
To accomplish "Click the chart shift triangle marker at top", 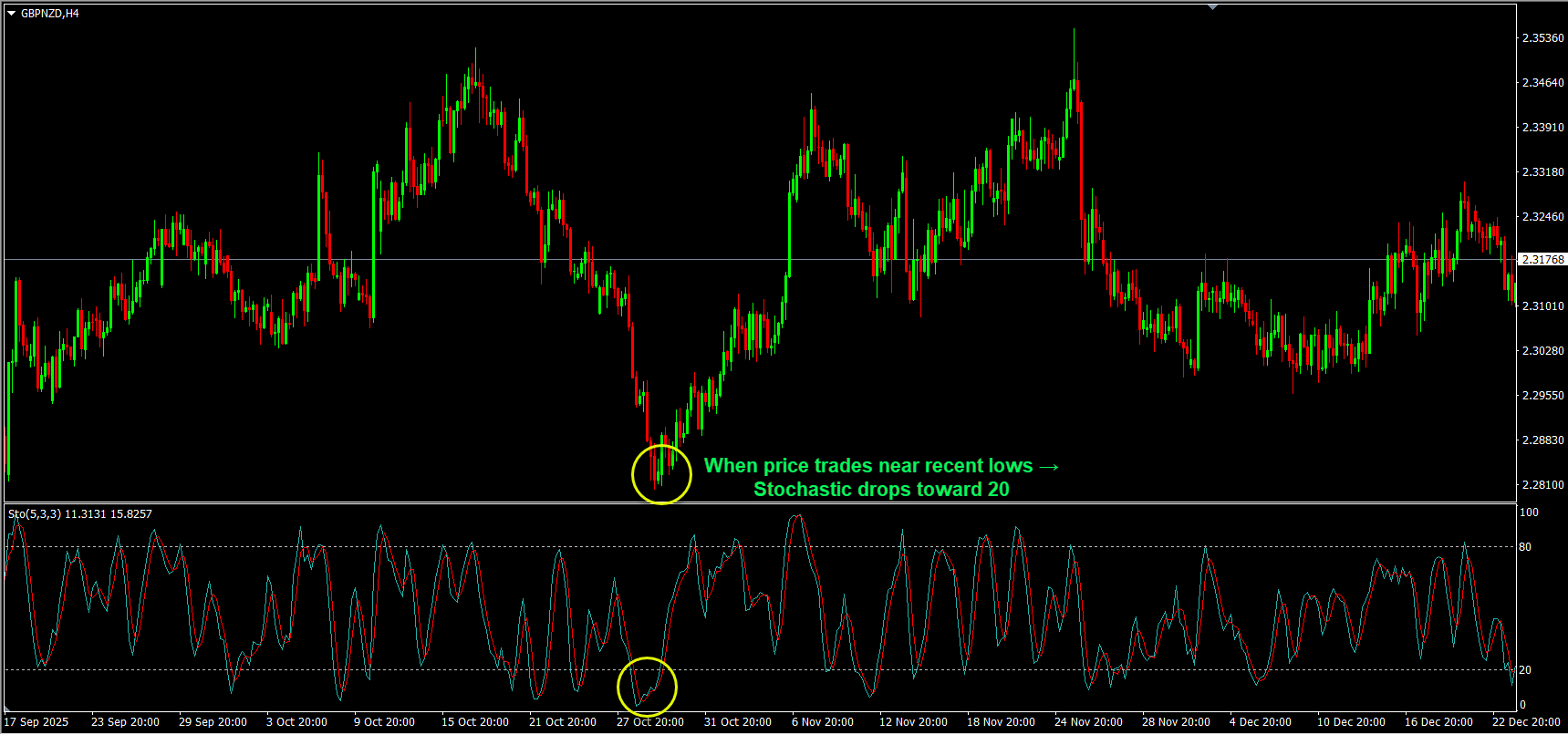I will click(1212, 7).
